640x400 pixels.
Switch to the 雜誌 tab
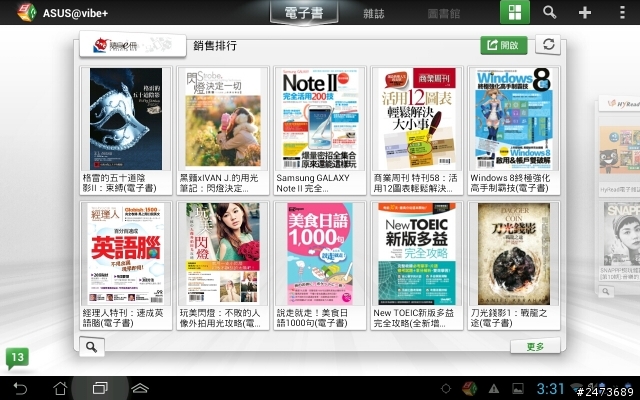(373, 14)
